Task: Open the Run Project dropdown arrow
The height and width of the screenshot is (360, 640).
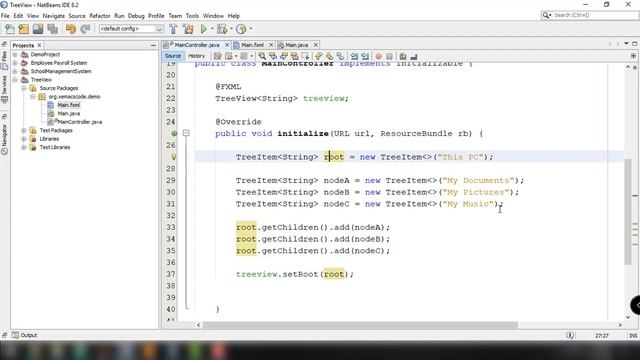Action: coord(212,29)
